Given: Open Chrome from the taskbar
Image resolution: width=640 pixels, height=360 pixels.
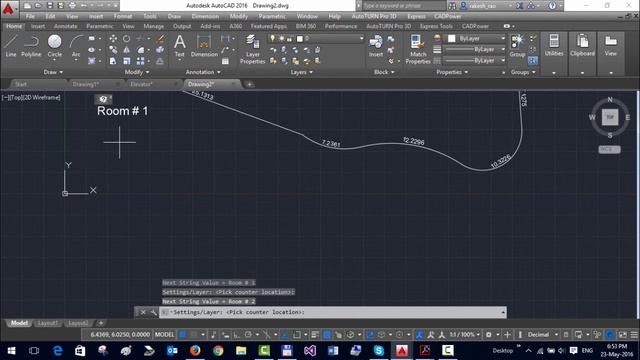Looking at the screenshot, I should coord(218,350).
